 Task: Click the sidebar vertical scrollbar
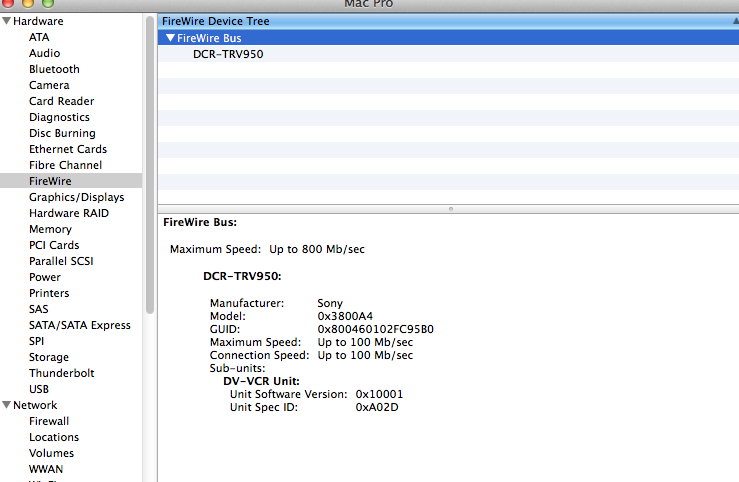[x=150, y=165]
